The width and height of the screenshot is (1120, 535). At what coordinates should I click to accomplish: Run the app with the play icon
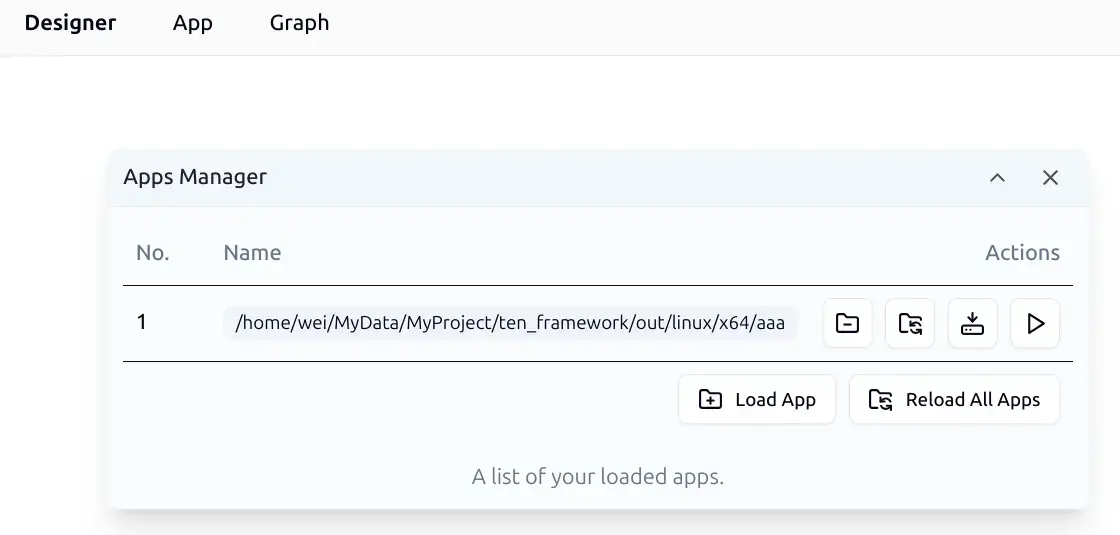(1035, 324)
